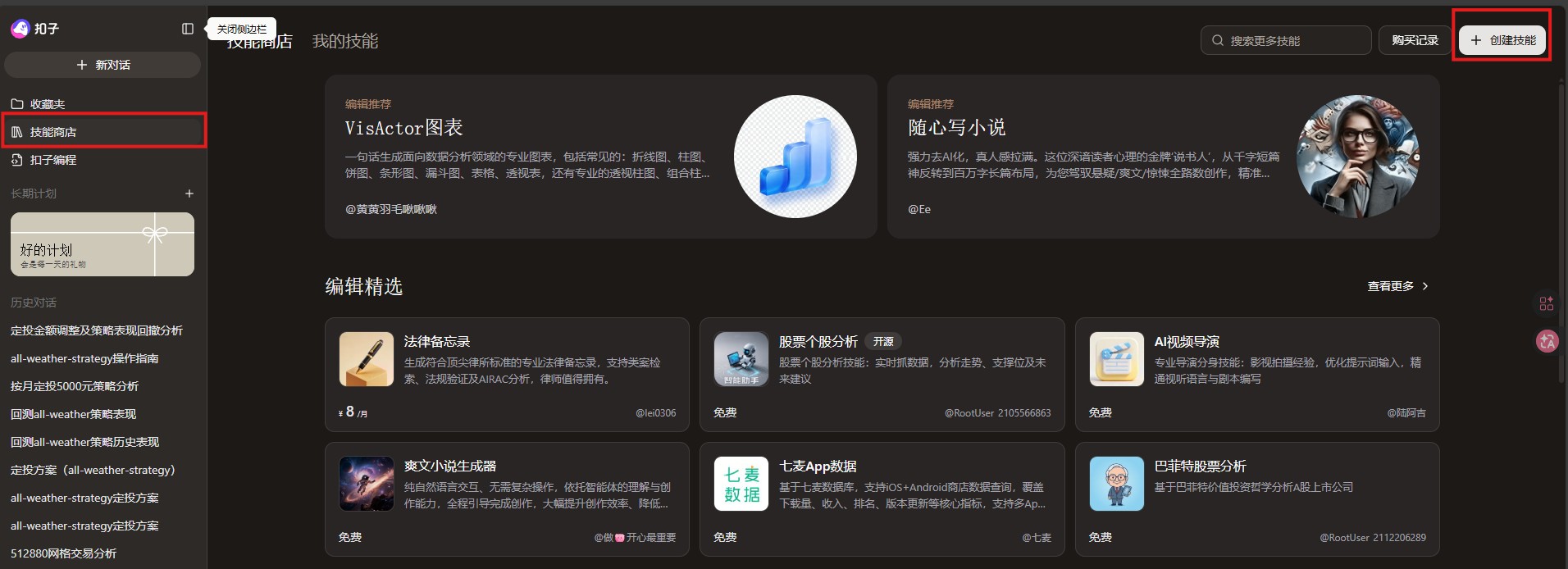Open the 股票个股分析 skill
This screenshot has height=569, width=1568.
[882, 375]
